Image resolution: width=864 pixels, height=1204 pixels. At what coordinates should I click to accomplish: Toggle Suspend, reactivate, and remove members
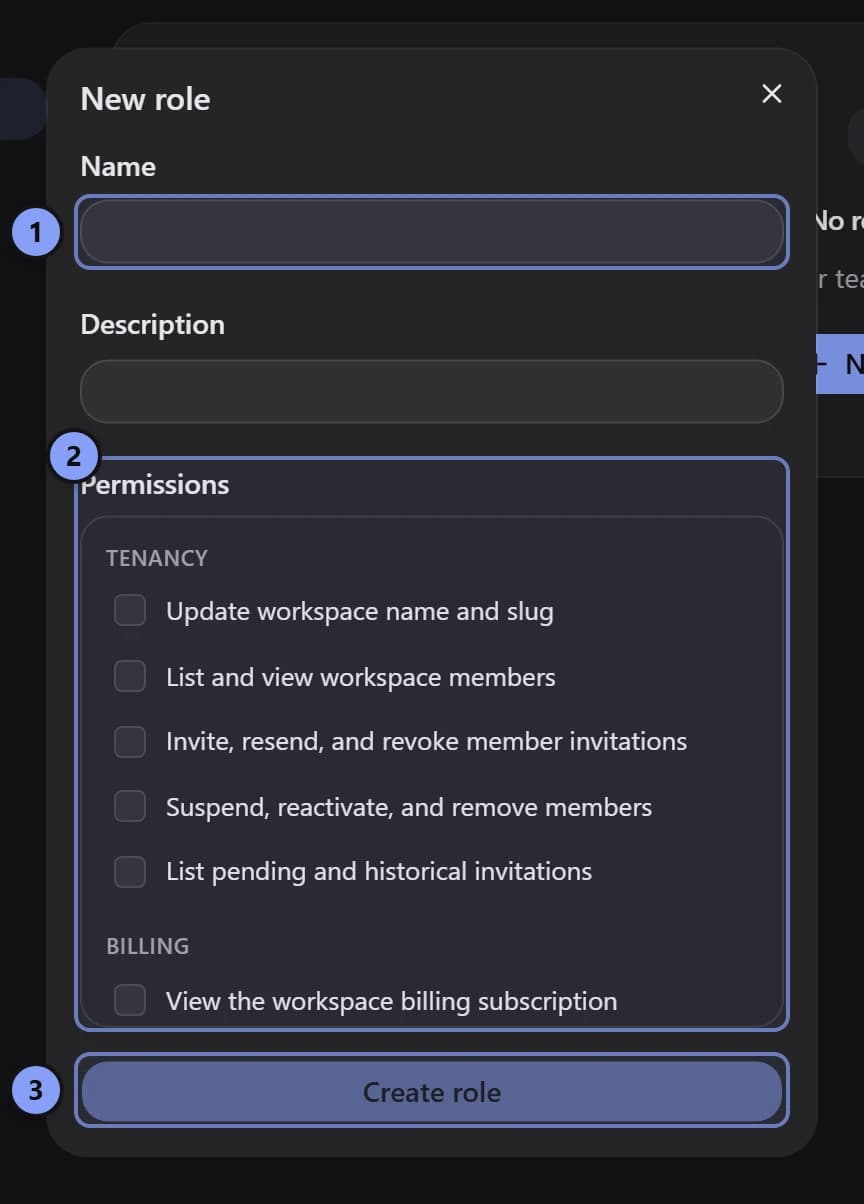[x=130, y=806]
